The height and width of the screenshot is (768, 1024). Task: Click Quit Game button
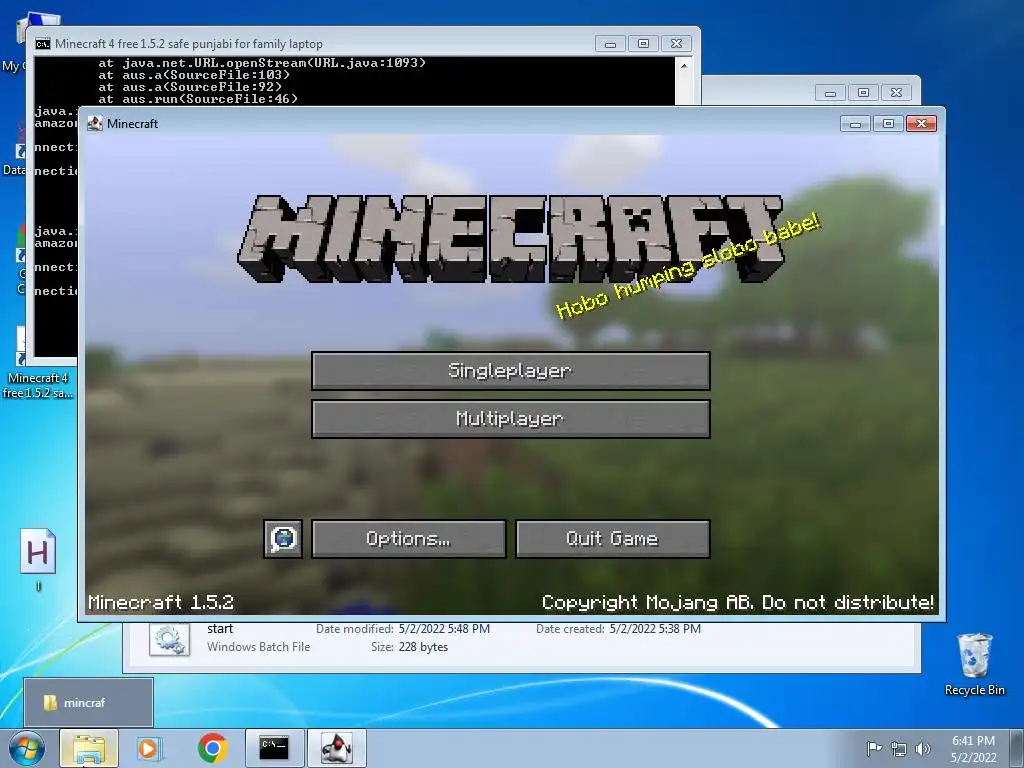613,539
